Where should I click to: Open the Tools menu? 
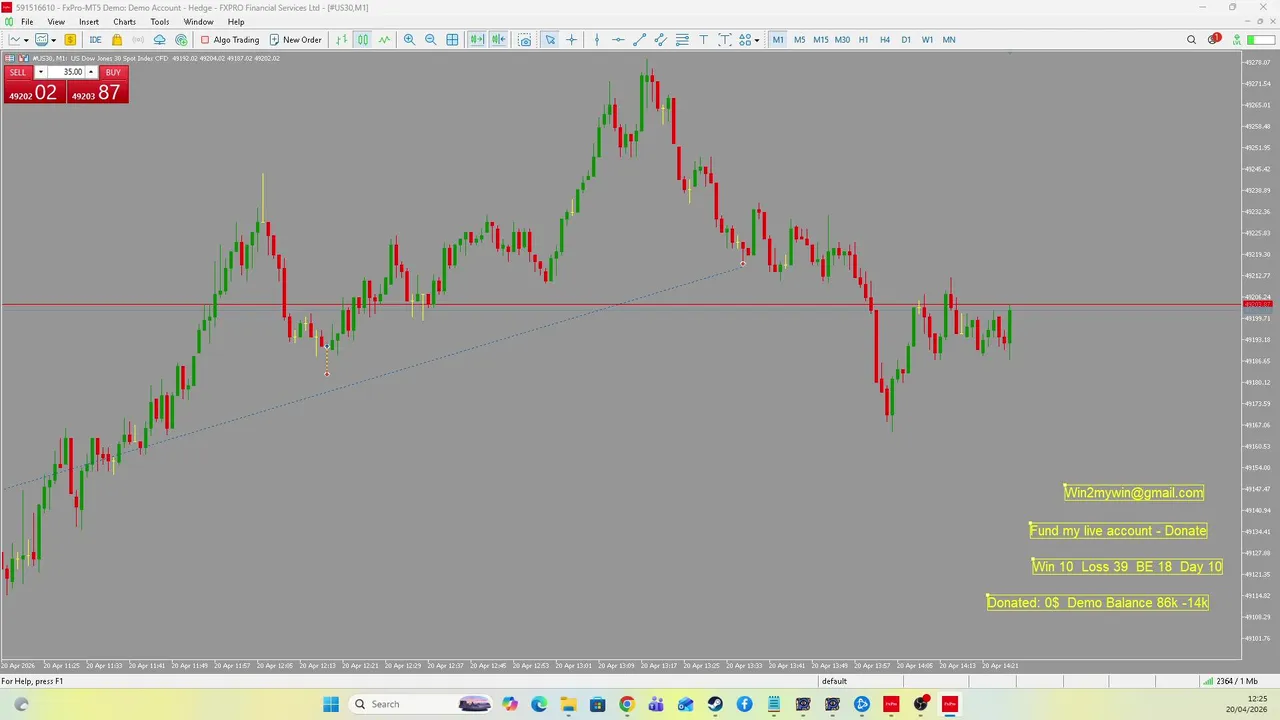160,22
